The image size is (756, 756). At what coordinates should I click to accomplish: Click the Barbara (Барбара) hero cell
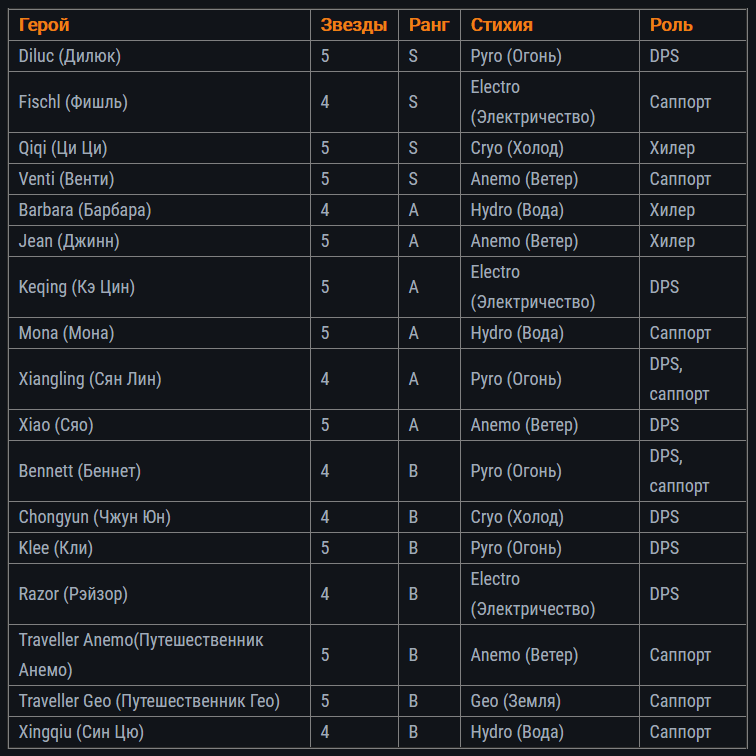click(85, 210)
